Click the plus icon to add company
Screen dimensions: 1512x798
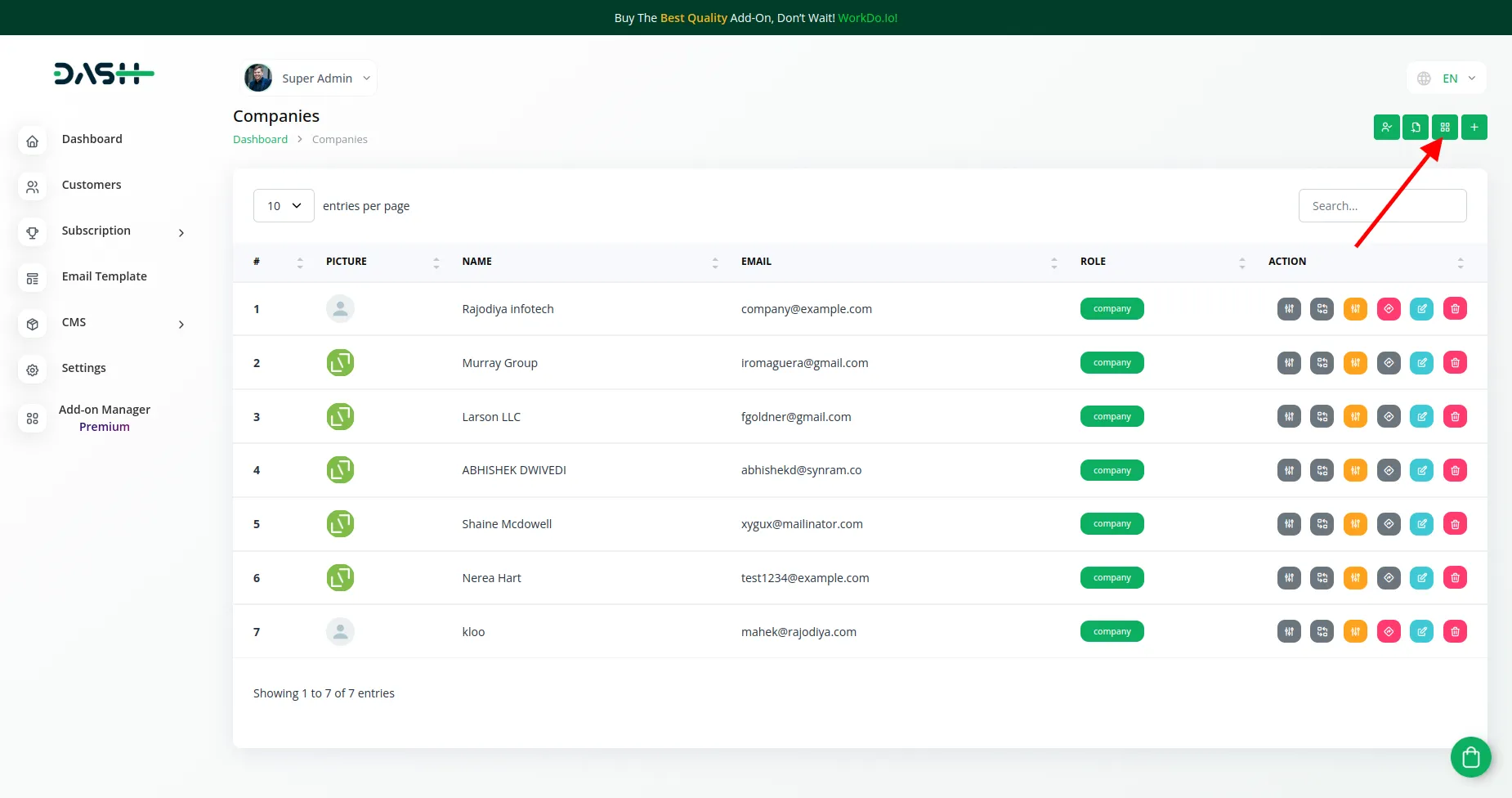point(1474,128)
